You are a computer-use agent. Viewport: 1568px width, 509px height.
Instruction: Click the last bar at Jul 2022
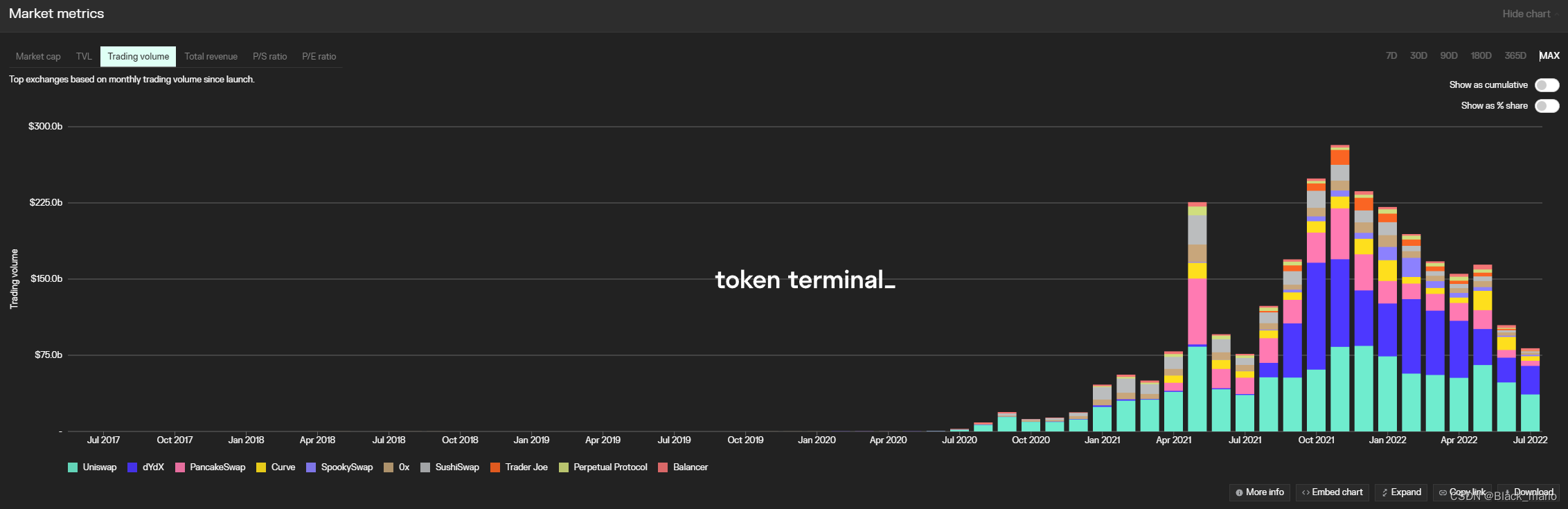[x=1530, y=390]
